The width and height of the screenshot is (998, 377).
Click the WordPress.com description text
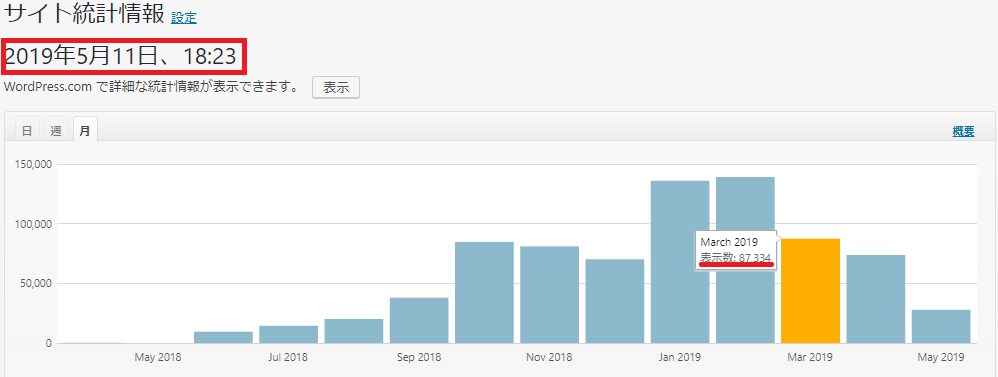151,88
